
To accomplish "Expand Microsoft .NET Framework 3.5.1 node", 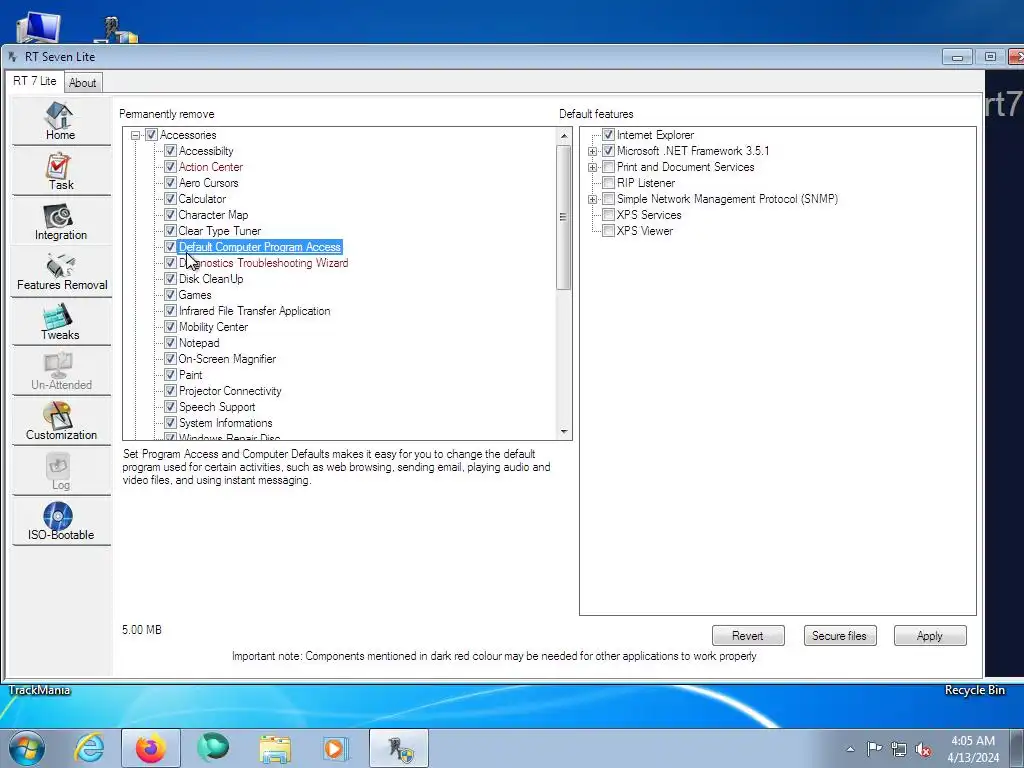I will (592, 152).
